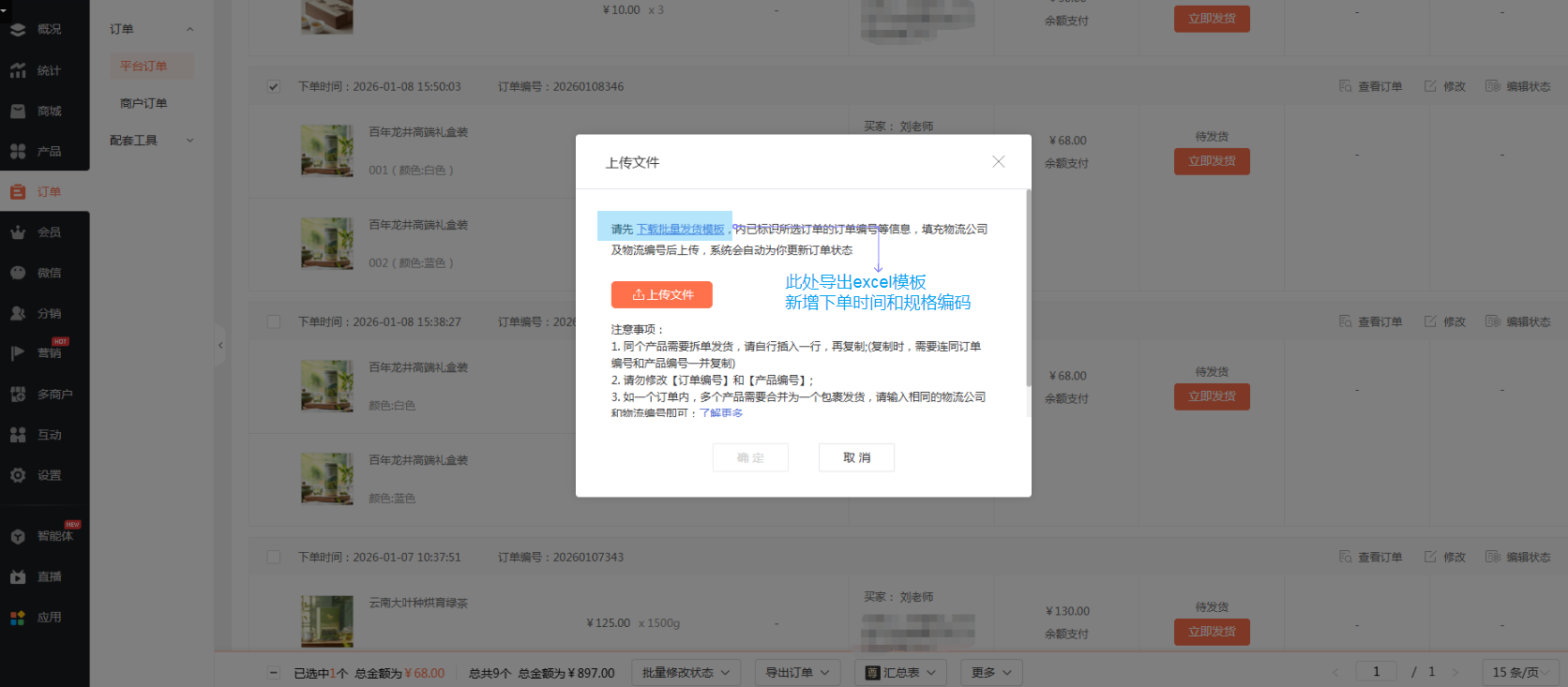Click the 统计 statistics sidebar icon

18,70
